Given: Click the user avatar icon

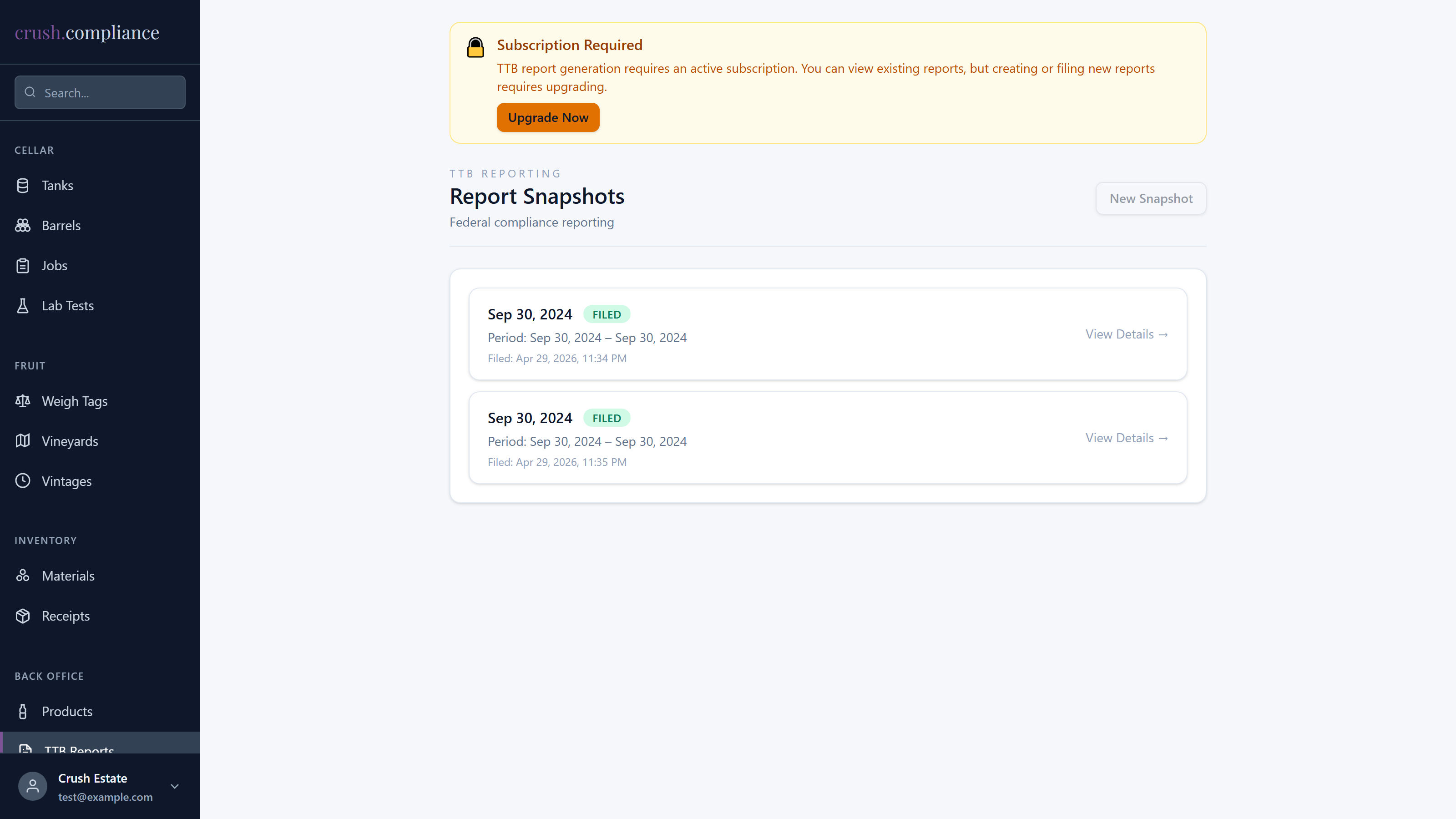Looking at the screenshot, I should (33, 786).
